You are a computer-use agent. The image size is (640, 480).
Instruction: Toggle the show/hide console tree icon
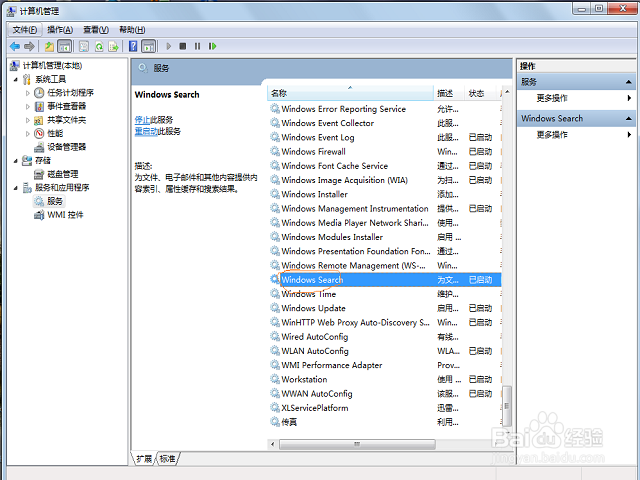click(64, 47)
